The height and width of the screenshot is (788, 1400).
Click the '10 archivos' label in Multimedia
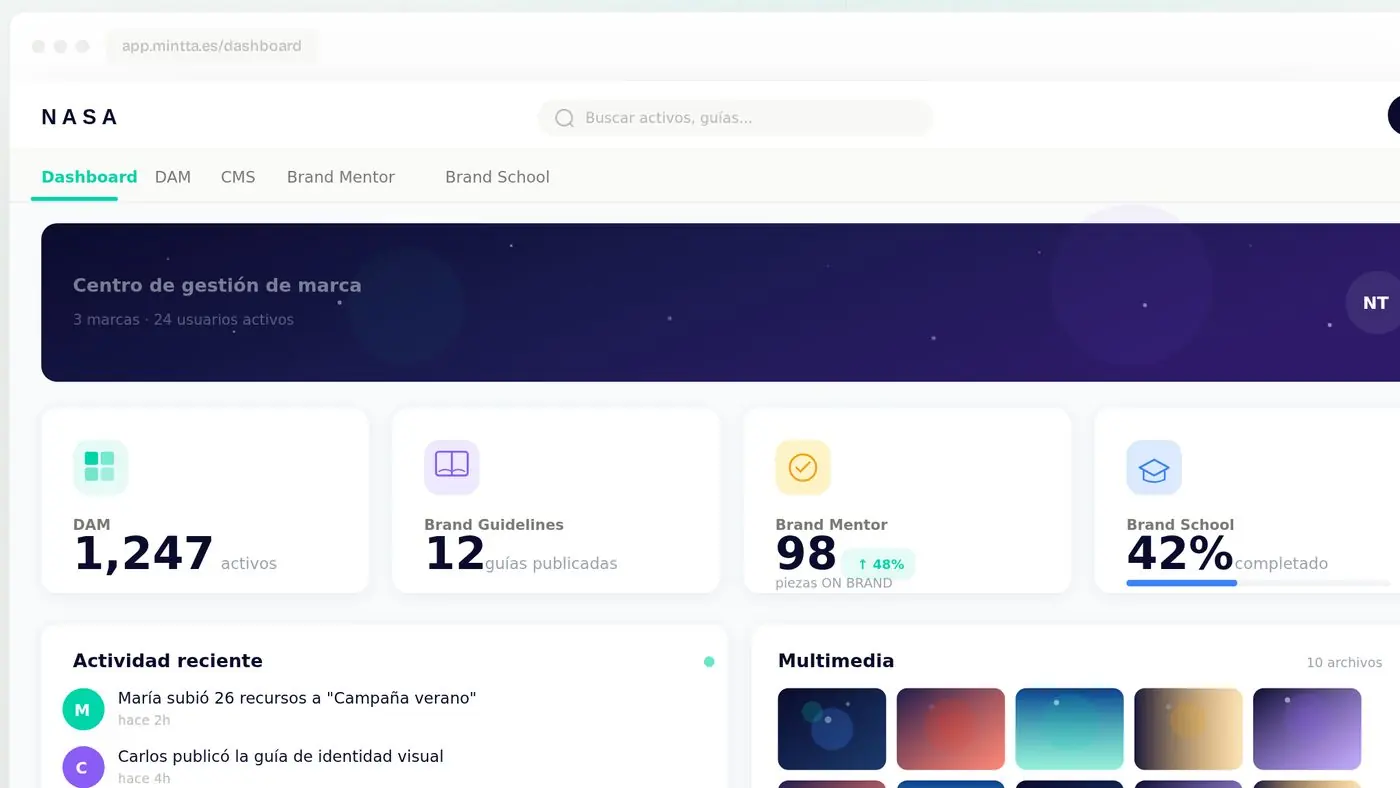coord(1344,663)
